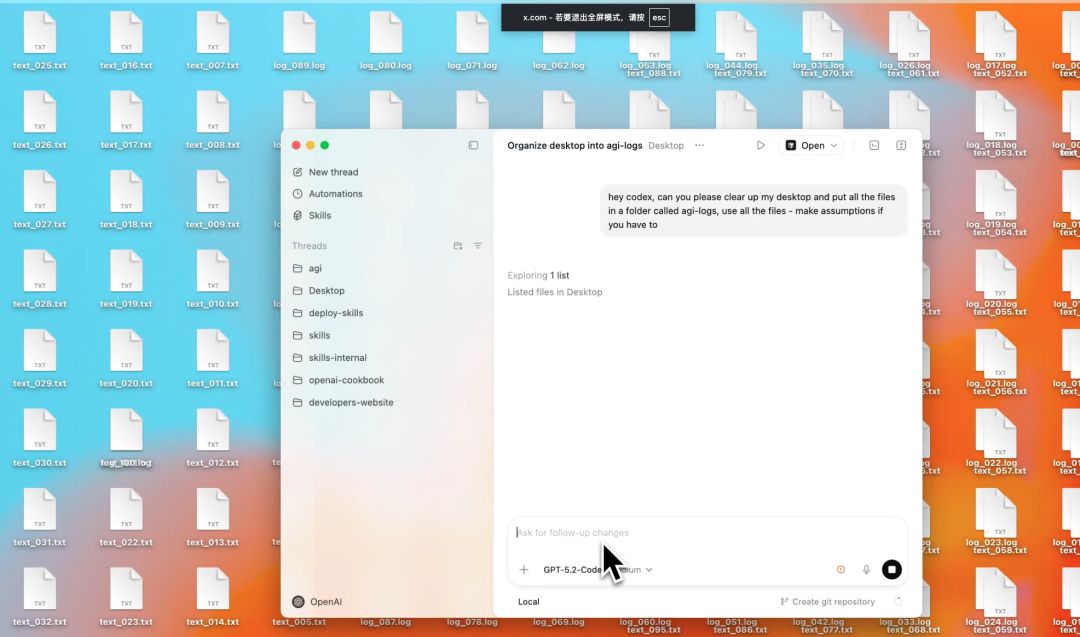Toggle the terminal panel icon
1080x637 pixels.
tap(874, 145)
